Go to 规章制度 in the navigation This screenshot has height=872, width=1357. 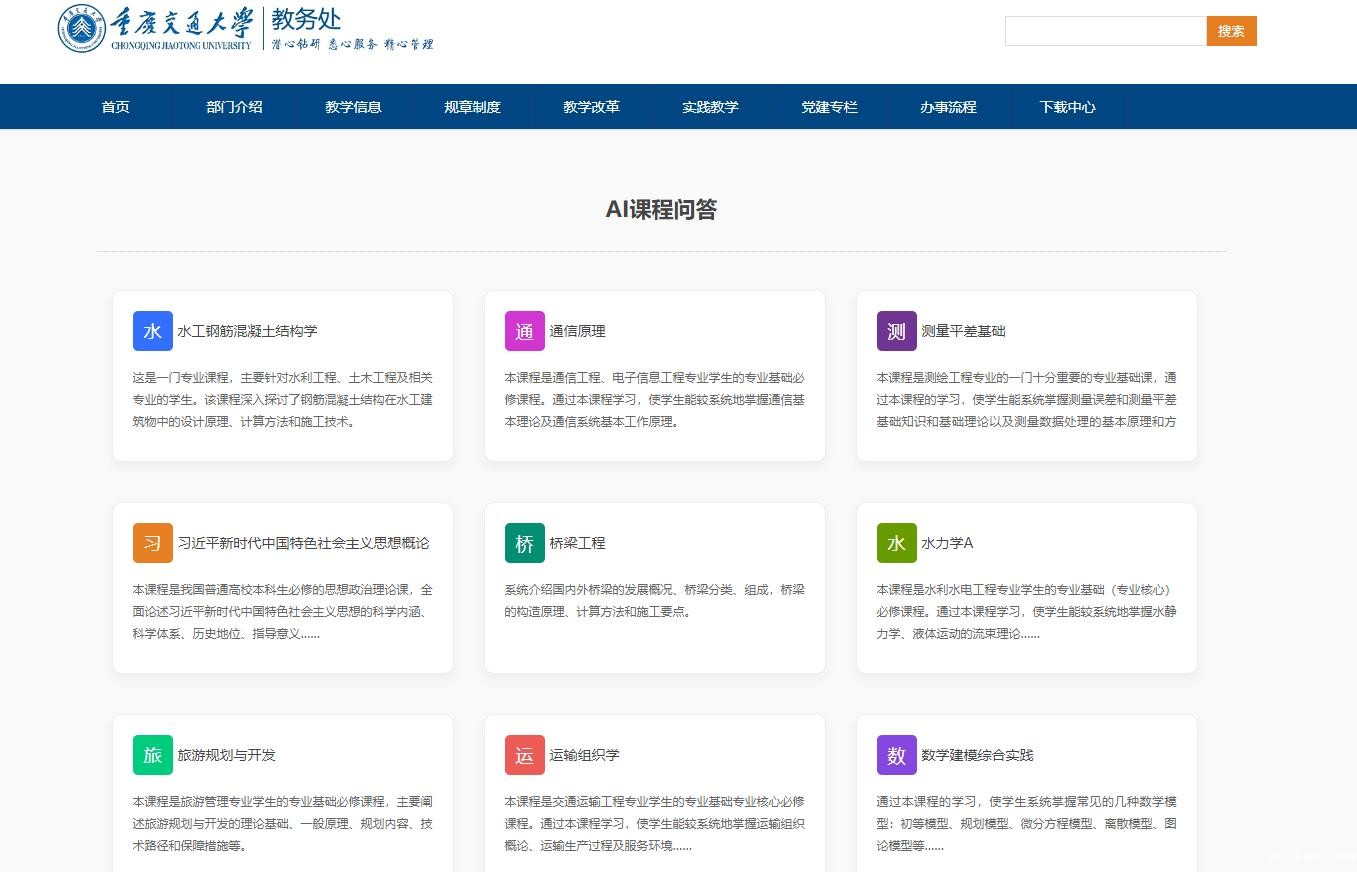click(472, 107)
